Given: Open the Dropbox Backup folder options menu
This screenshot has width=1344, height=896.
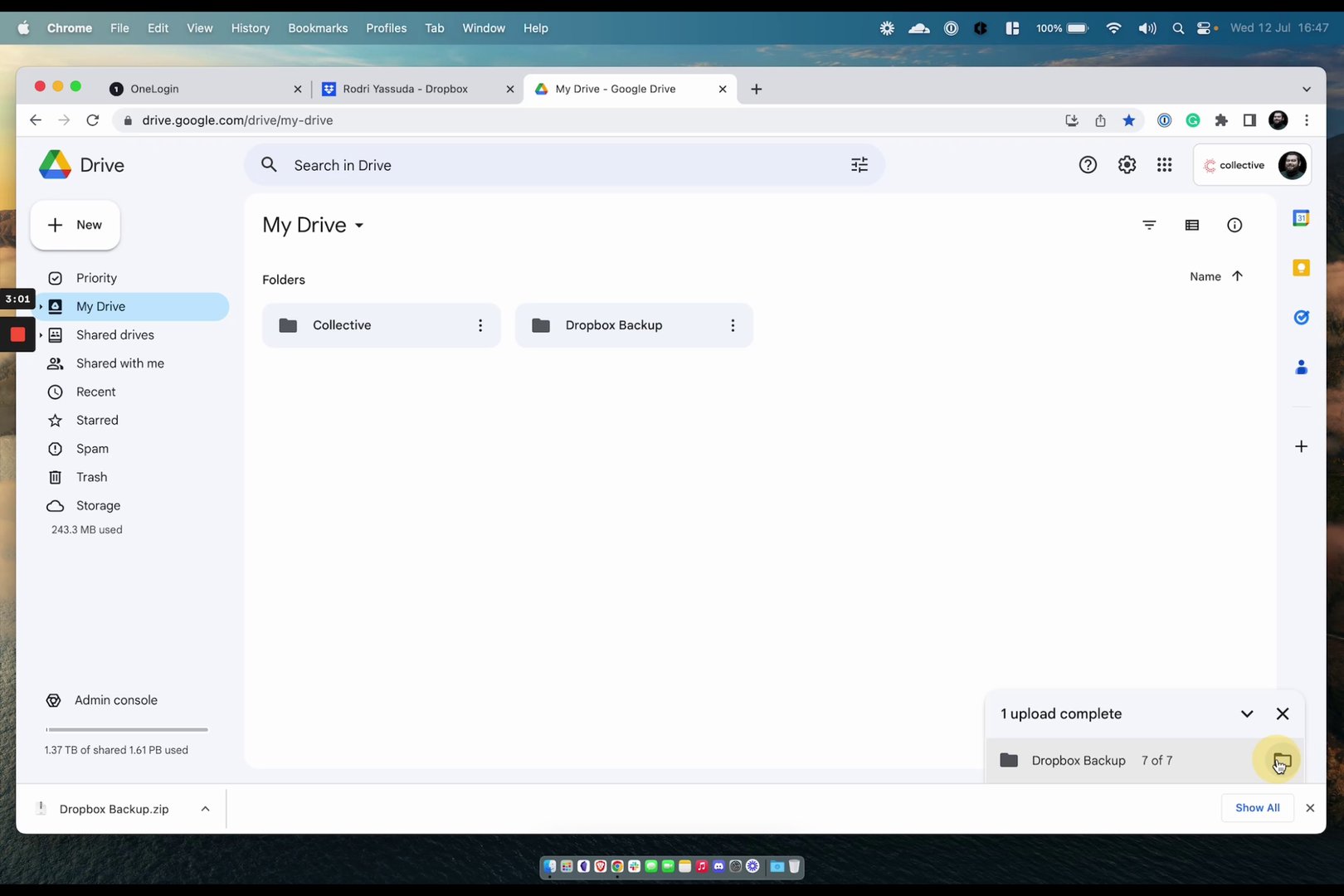Looking at the screenshot, I should click(733, 325).
